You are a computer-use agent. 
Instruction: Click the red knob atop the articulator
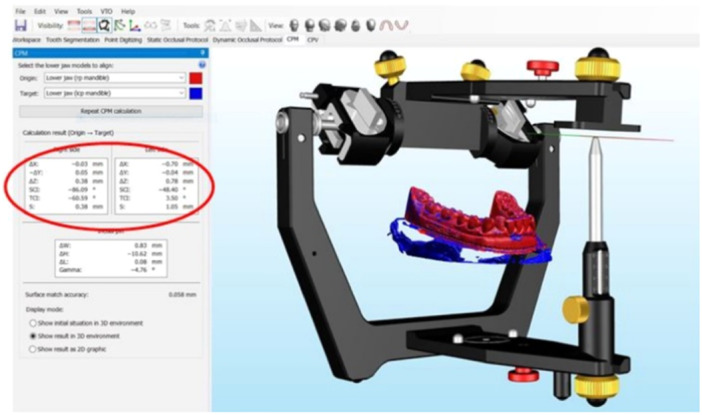(x=543, y=68)
